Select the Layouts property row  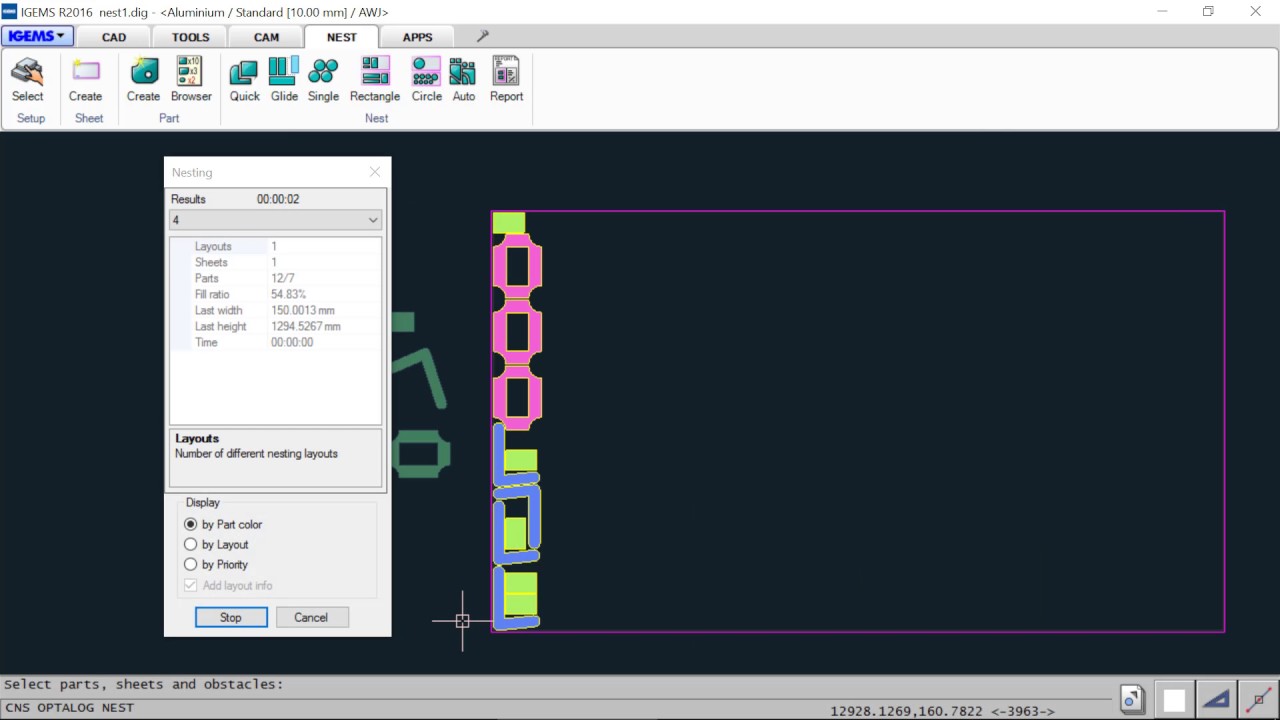tap(276, 246)
